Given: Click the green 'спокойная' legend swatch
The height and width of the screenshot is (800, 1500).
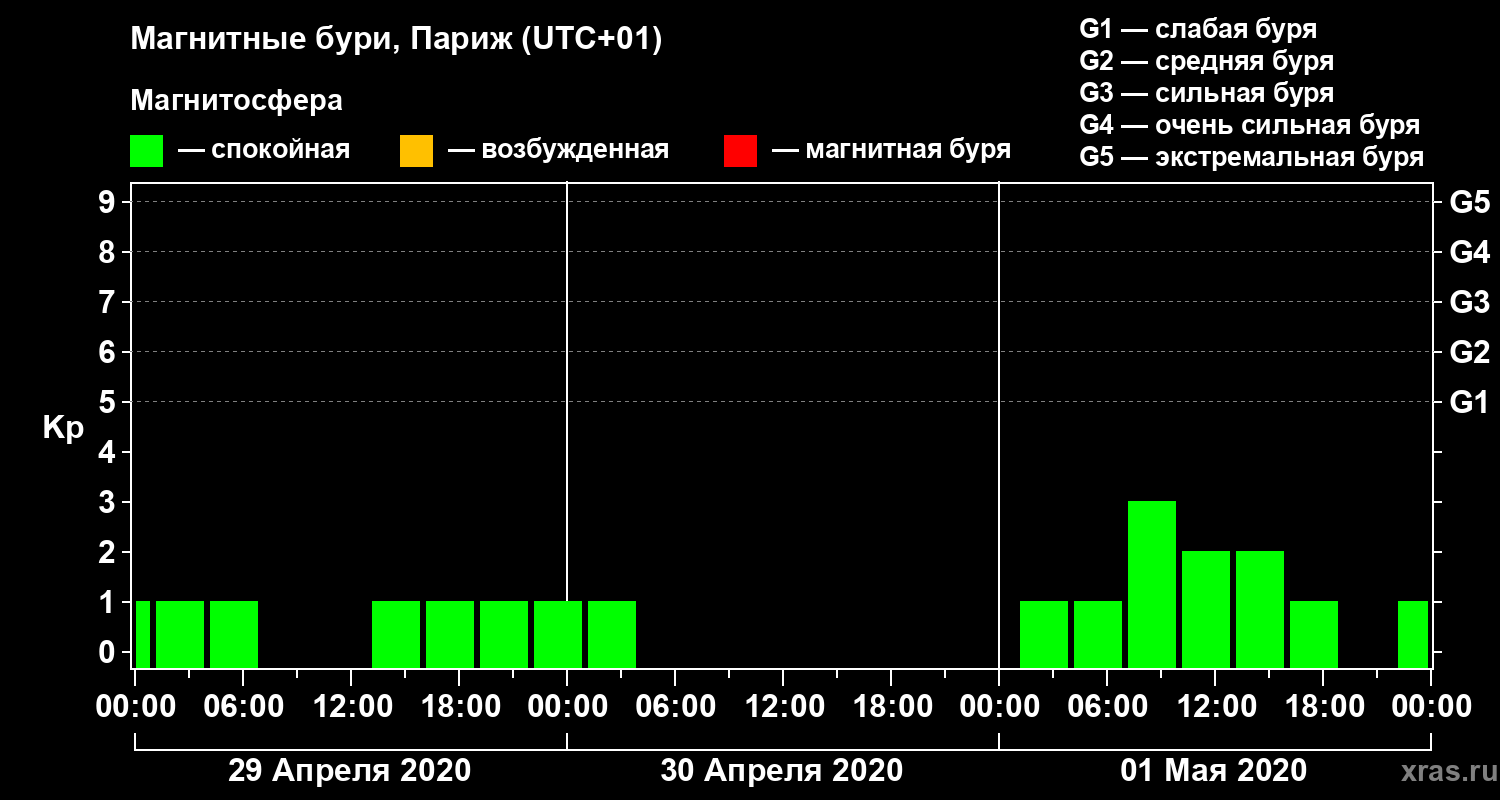Looking at the screenshot, I should tap(146, 150).
